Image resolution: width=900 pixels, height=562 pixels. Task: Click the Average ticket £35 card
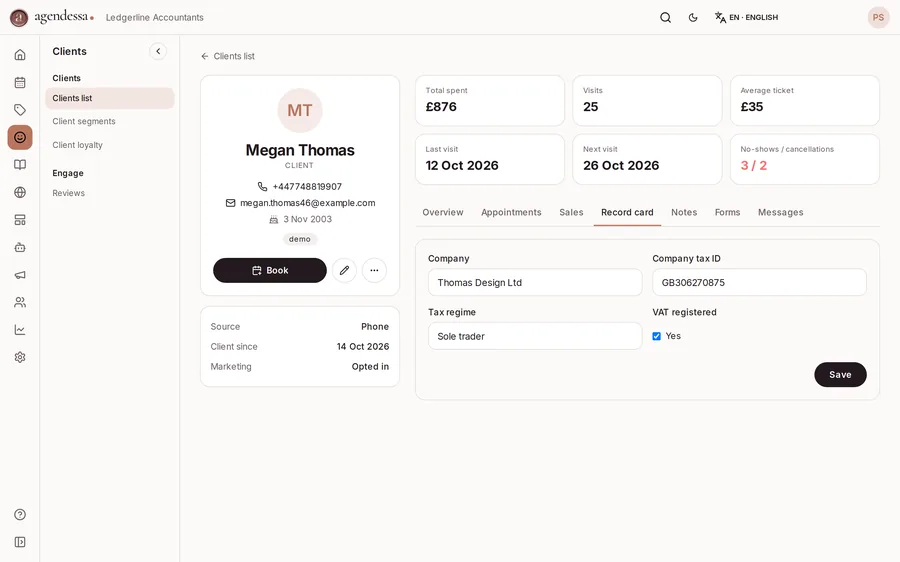pyautogui.click(x=805, y=100)
